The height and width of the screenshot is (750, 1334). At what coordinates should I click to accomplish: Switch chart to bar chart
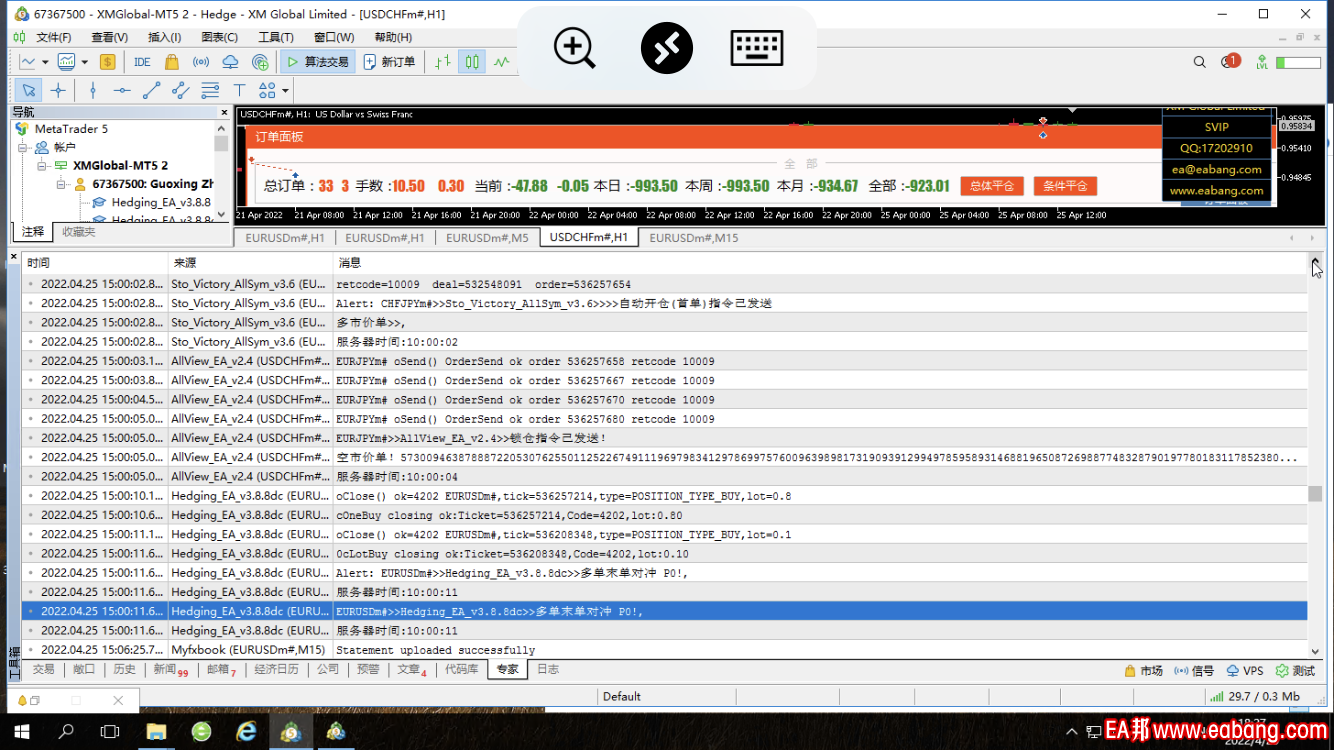click(x=443, y=62)
